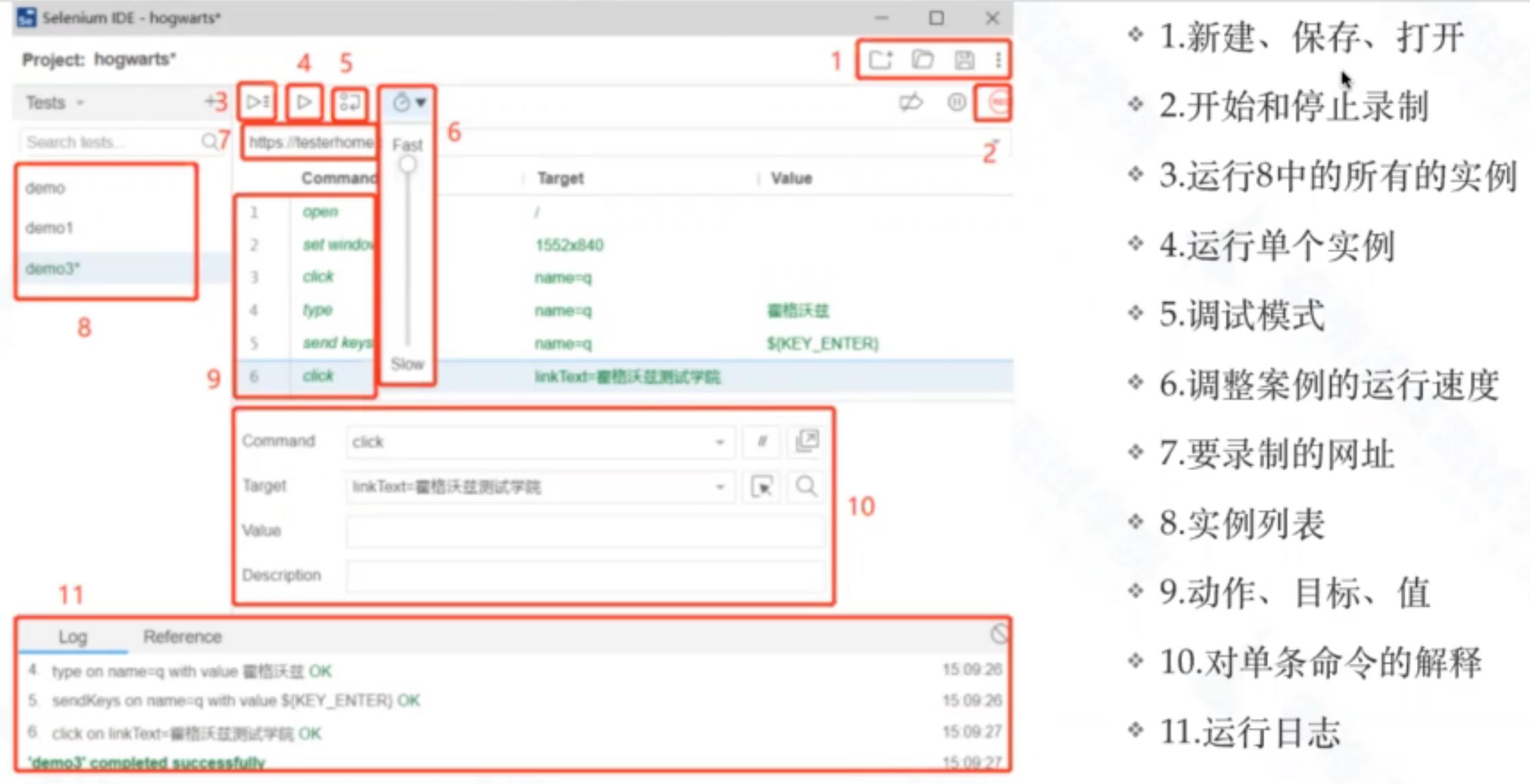The image size is (1530, 784).
Task: Toggle opens-new-window configuration icon
Action: pos(807,441)
